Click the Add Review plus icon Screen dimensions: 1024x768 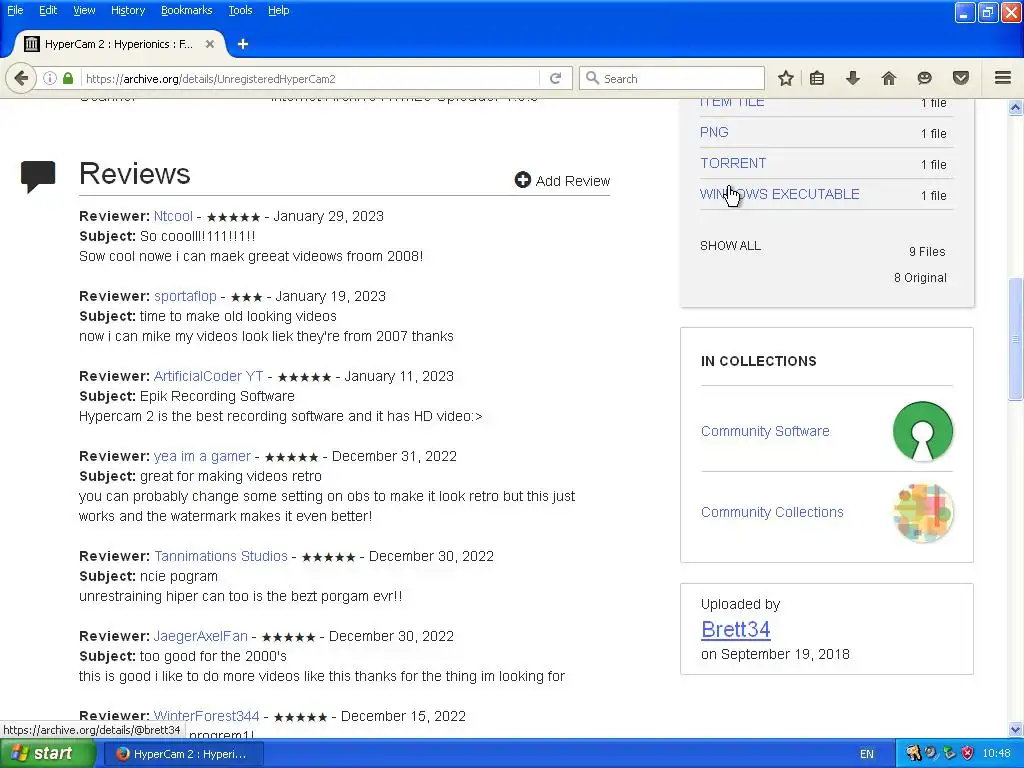click(x=522, y=180)
